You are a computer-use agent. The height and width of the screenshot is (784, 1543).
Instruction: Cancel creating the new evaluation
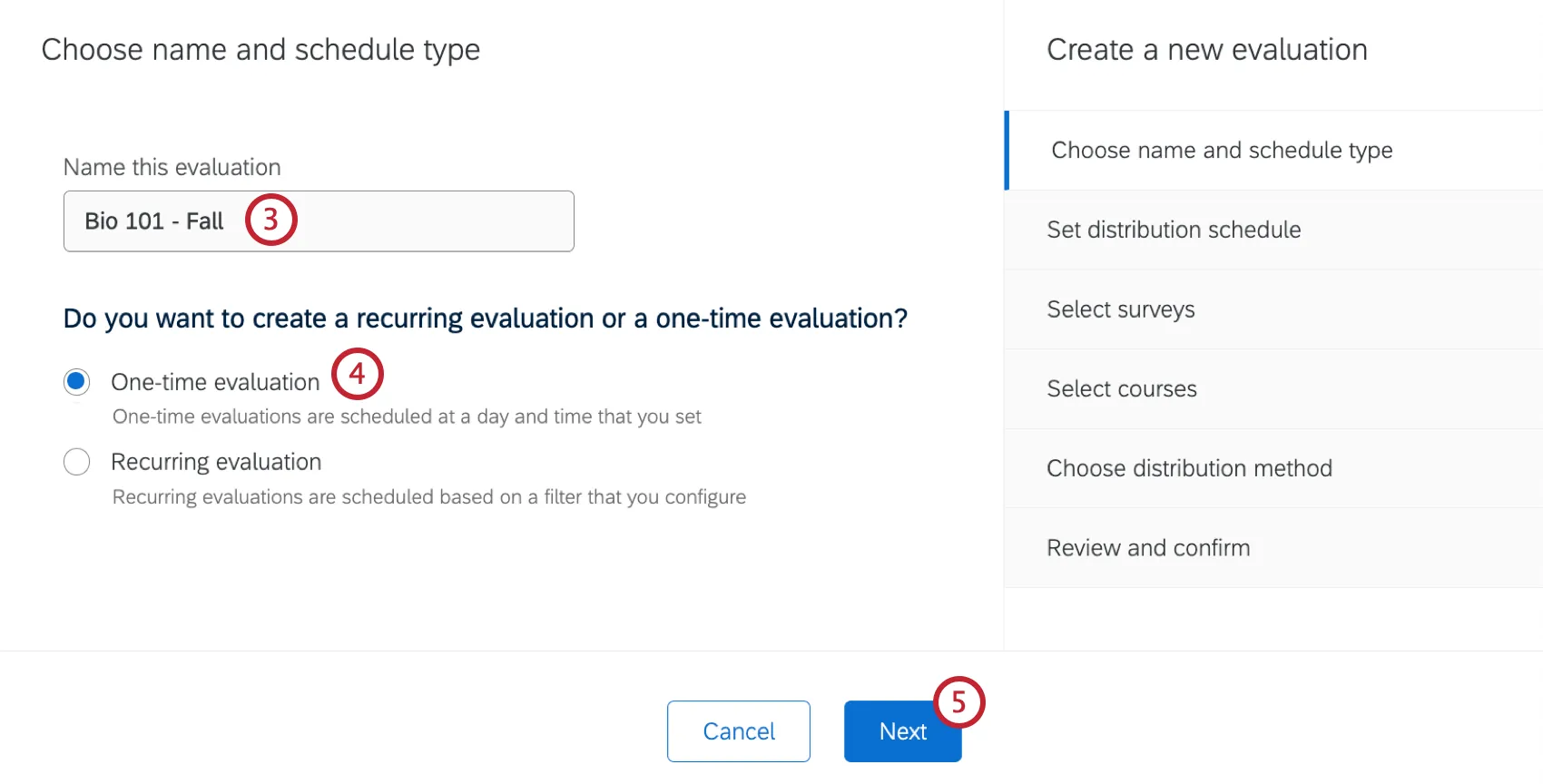[738, 730]
